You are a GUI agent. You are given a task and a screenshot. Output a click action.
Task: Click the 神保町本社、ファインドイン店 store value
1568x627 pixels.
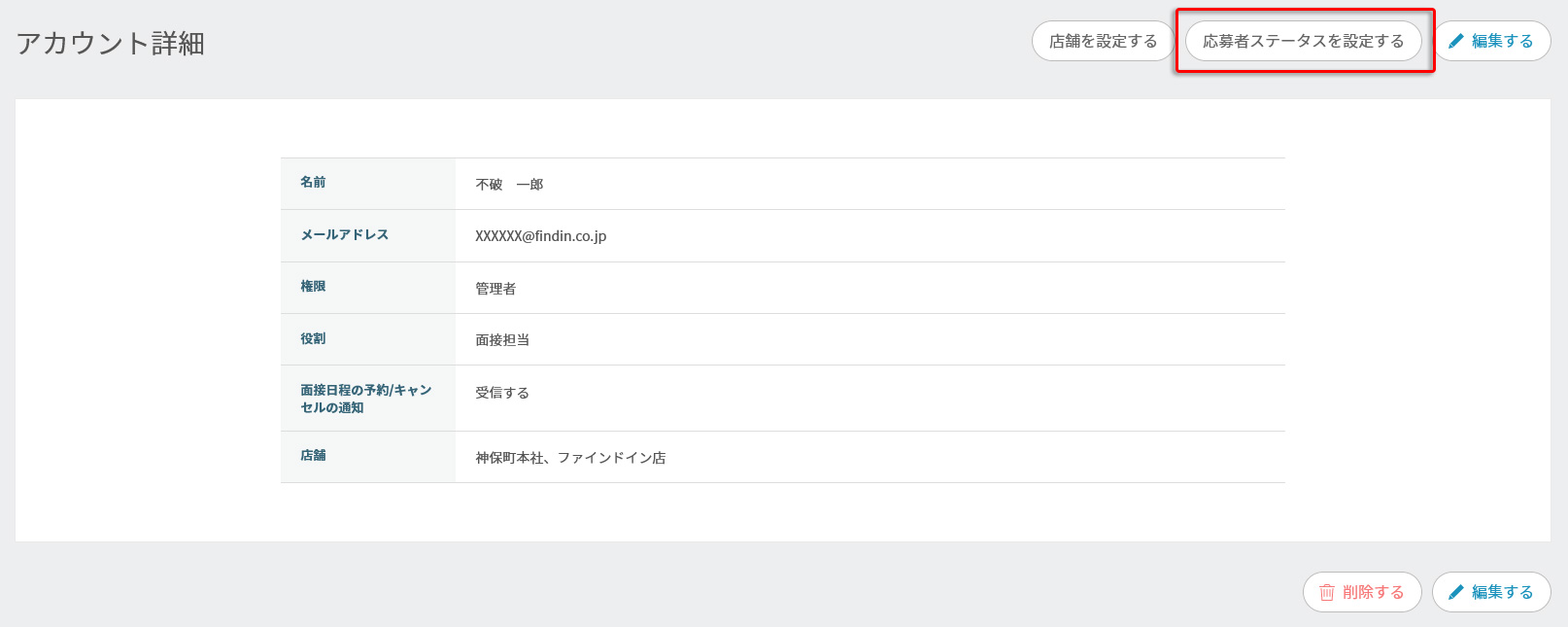pyautogui.click(x=570, y=458)
